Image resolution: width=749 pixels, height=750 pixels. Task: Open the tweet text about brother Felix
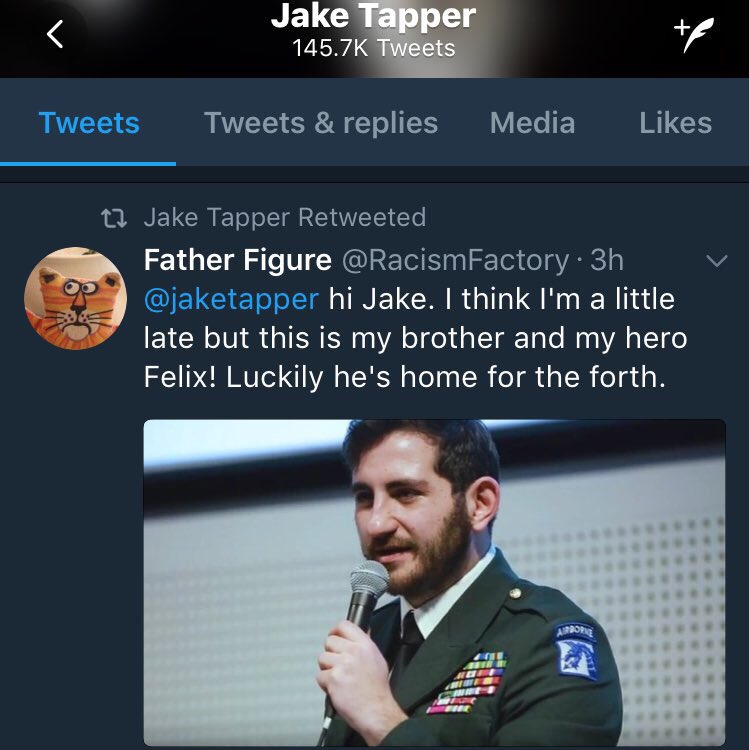point(415,338)
